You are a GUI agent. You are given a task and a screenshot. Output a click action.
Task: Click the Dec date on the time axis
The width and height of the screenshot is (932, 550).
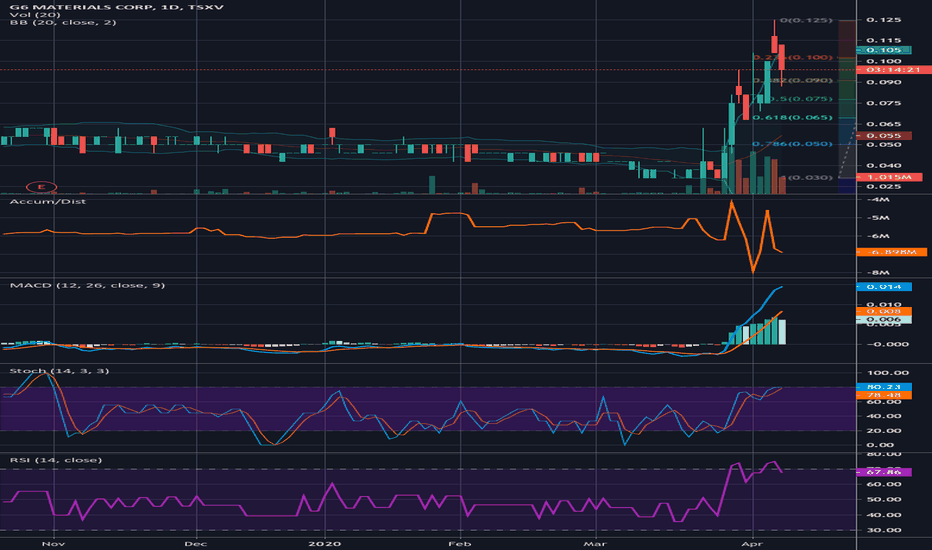195,543
